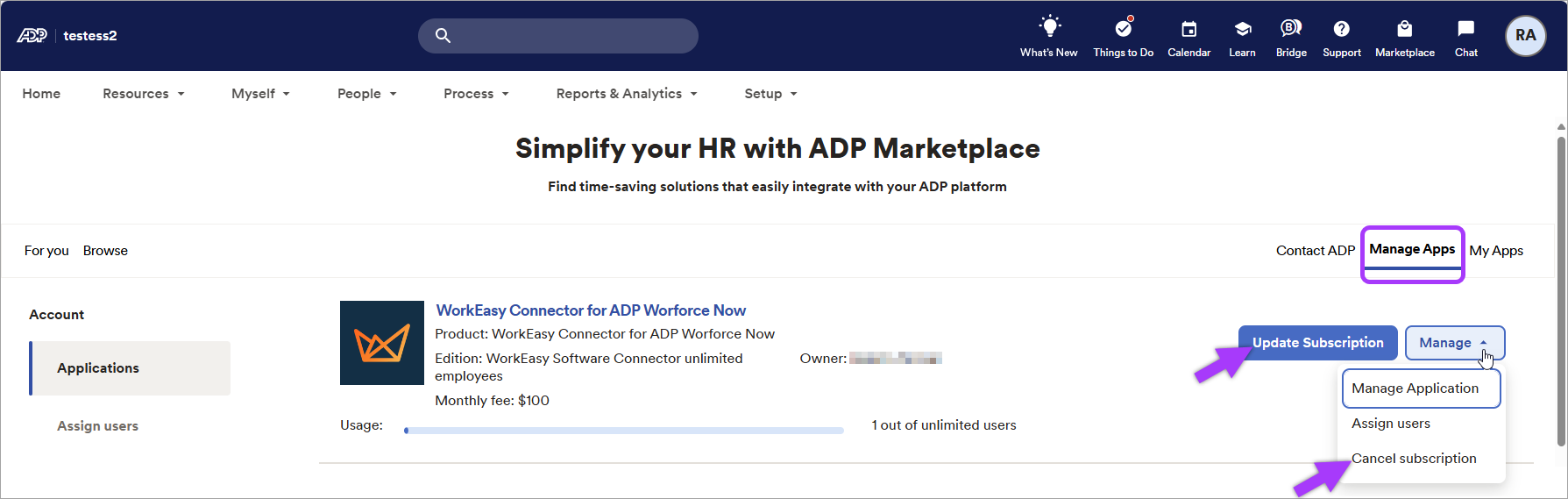Screen dimensions: 1568x499
Task: Click the Update Subscription button
Action: [1317, 343]
